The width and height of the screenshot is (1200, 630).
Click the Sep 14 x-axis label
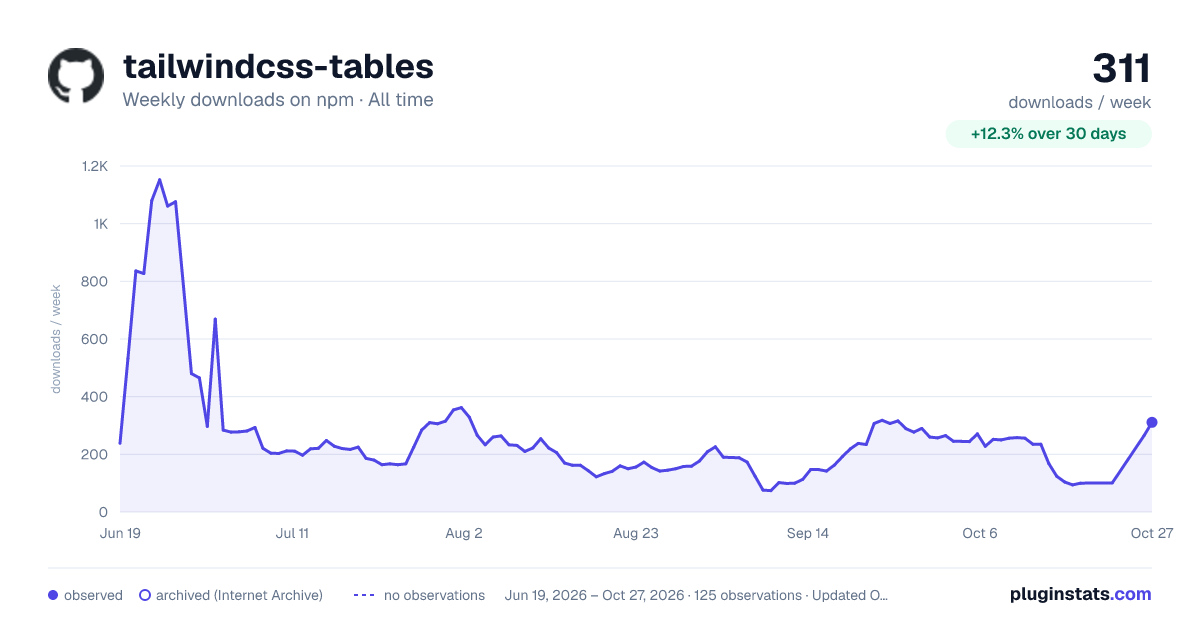click(808, 533)
